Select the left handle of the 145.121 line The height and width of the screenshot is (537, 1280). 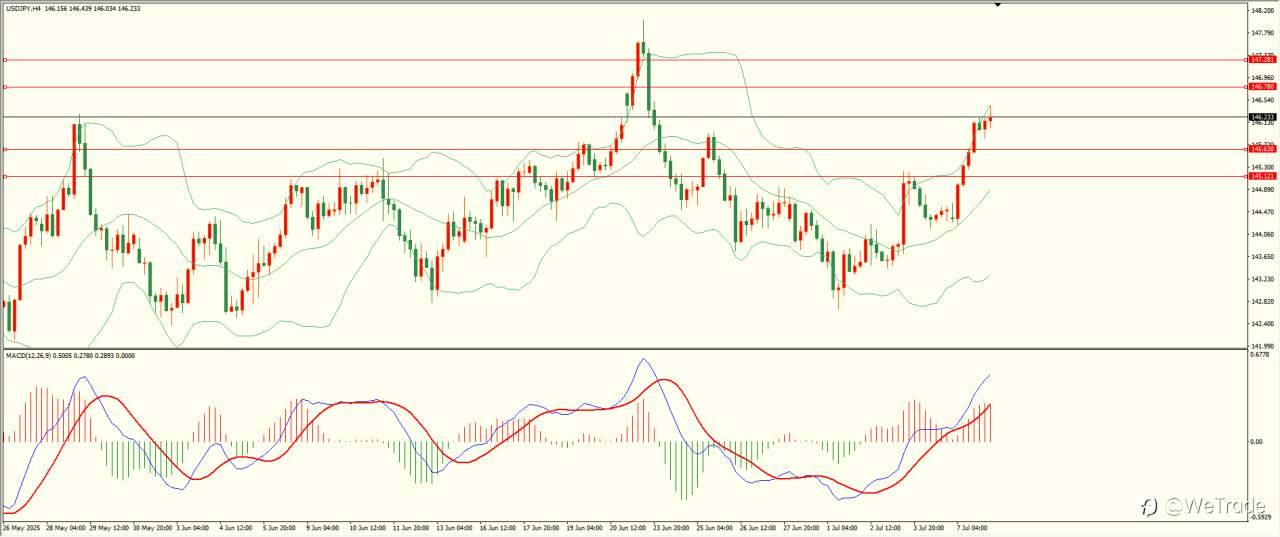(x=5, y=176)
